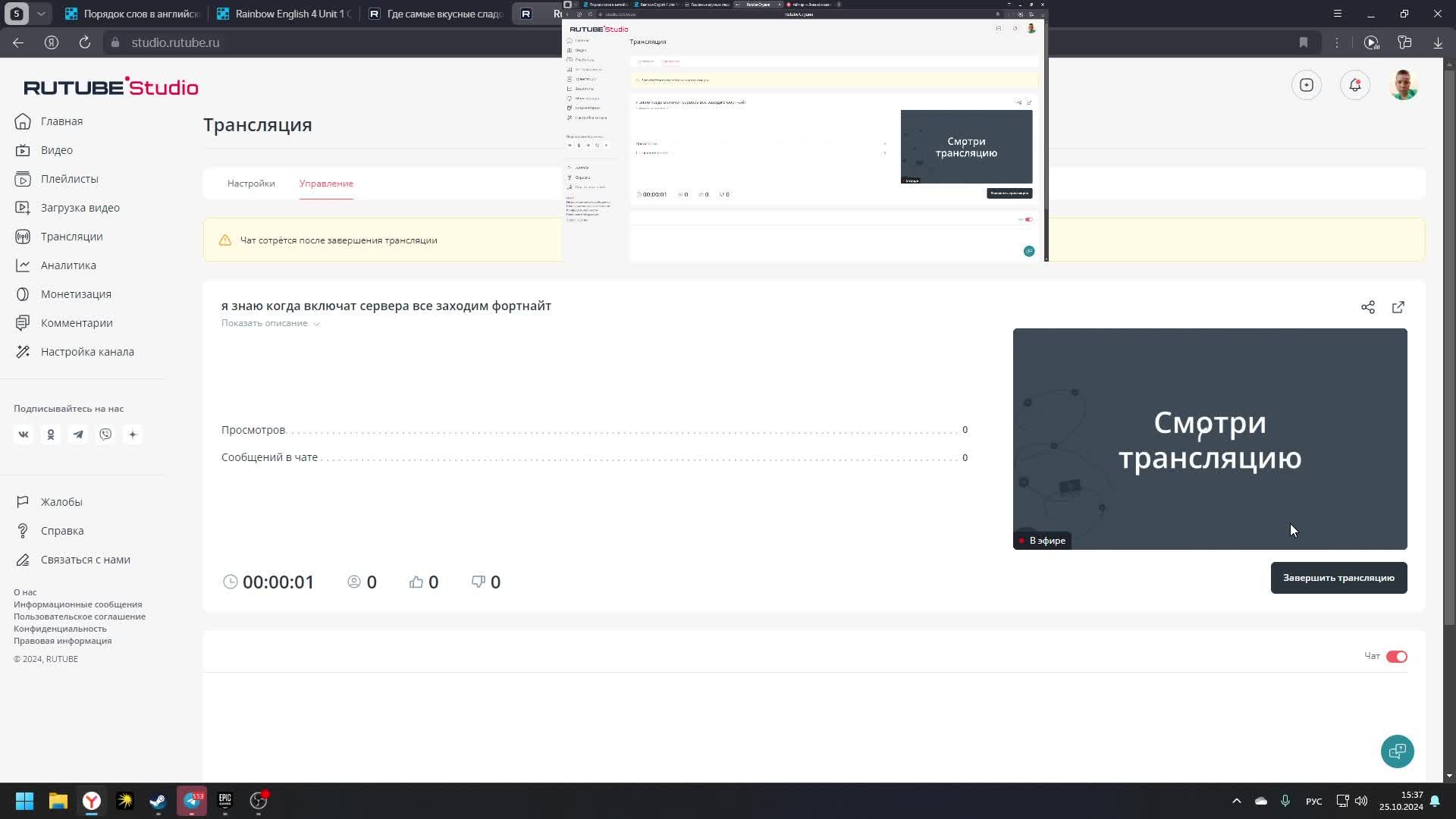Click Завершить трансляцию button
This screenshot has height=819, width=1456.
1338,578
